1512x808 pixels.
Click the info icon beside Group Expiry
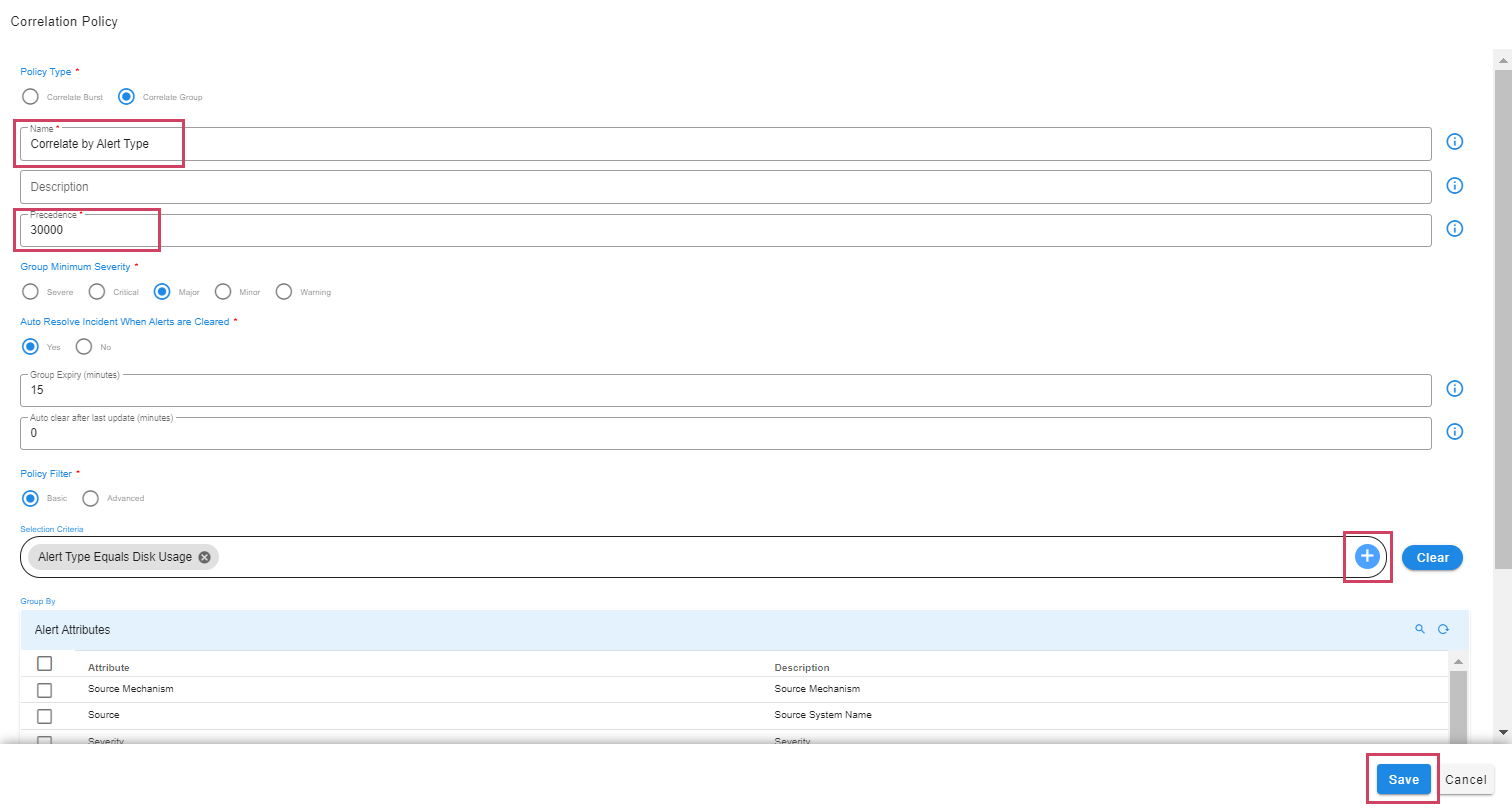[x=1455, y=389]
